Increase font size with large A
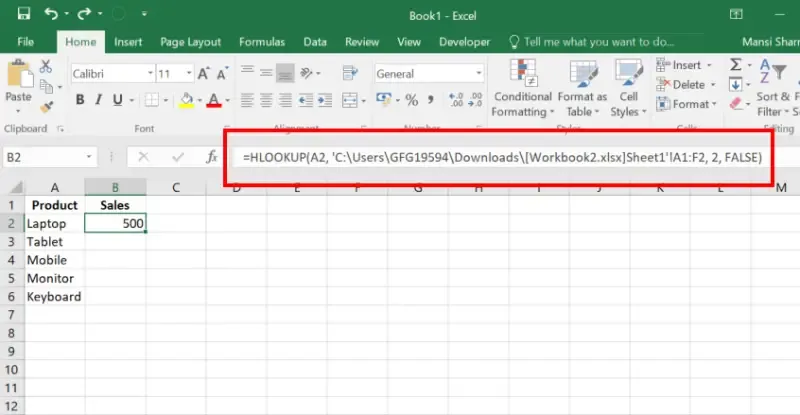The height and width of the screenshot is (415, 800). click(203, 74)
